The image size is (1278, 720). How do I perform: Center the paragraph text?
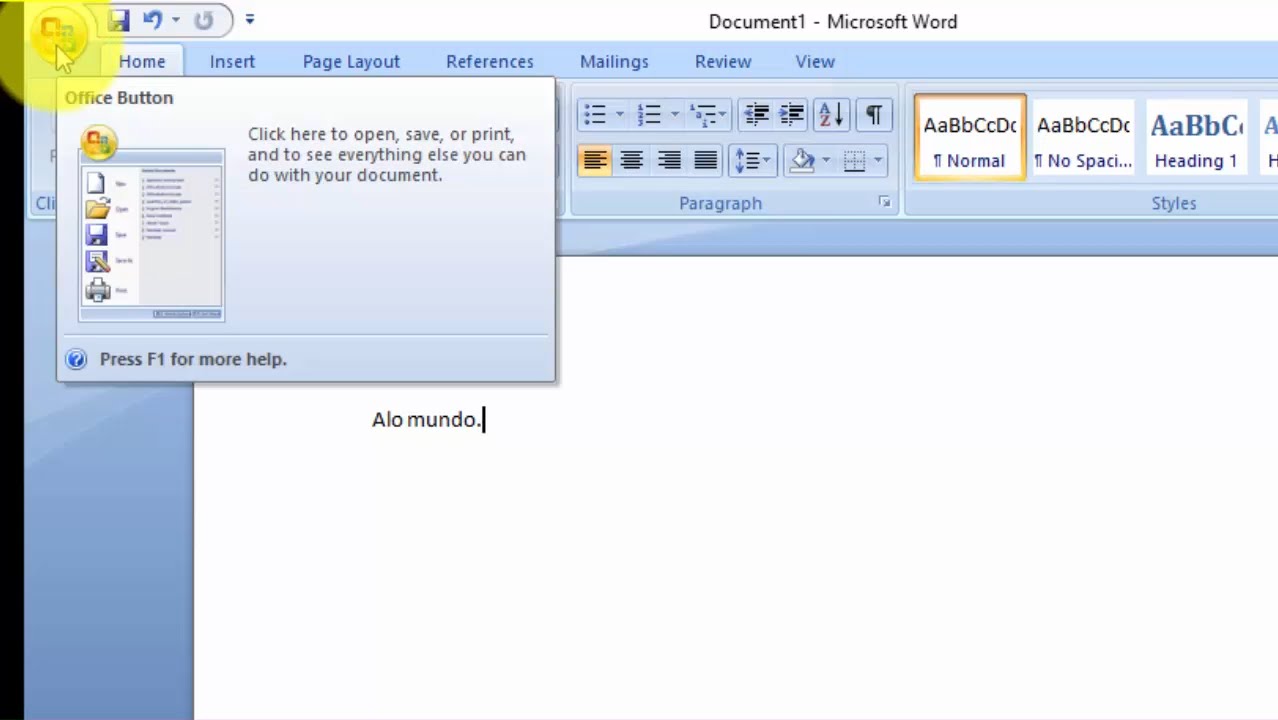631,160
